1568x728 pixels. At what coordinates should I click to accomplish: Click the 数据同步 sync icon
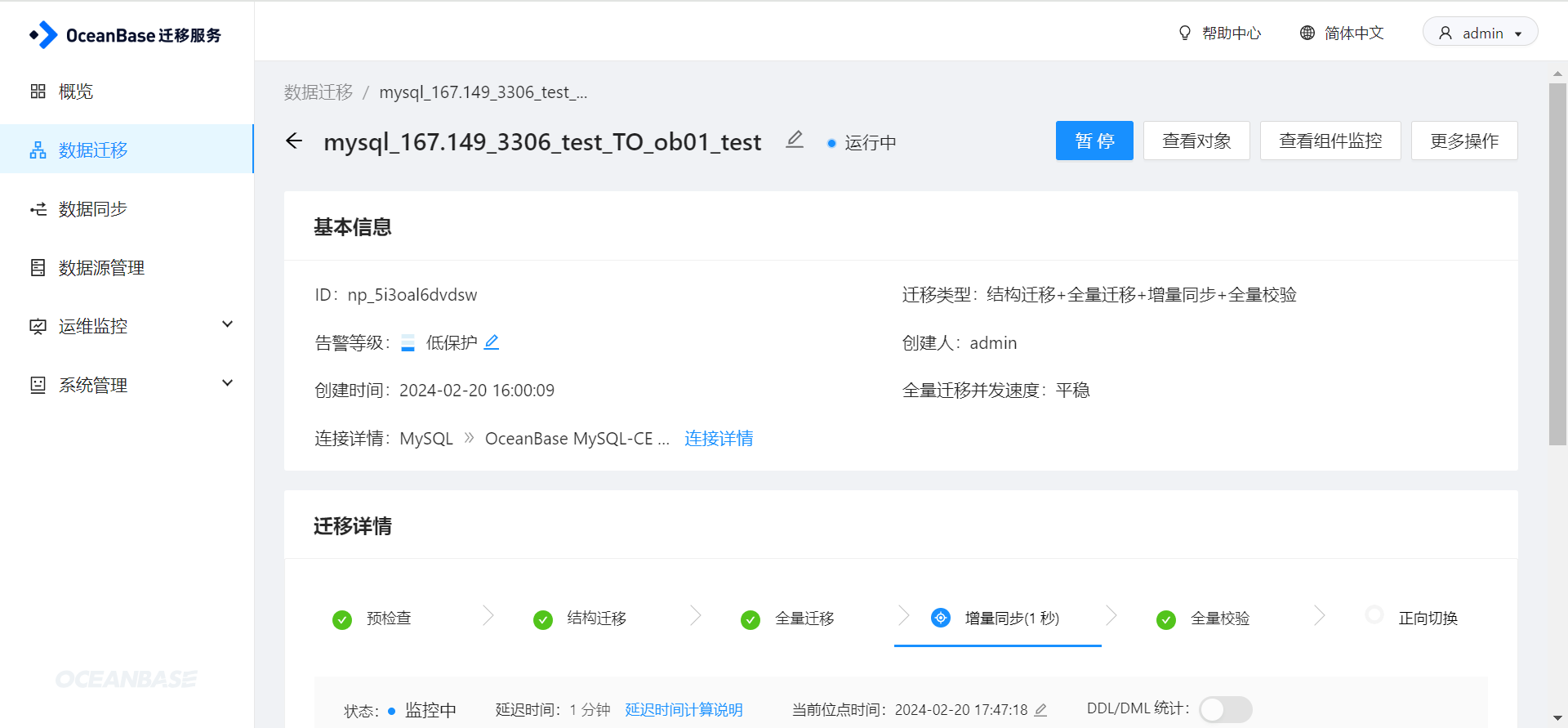coord(38,209)
